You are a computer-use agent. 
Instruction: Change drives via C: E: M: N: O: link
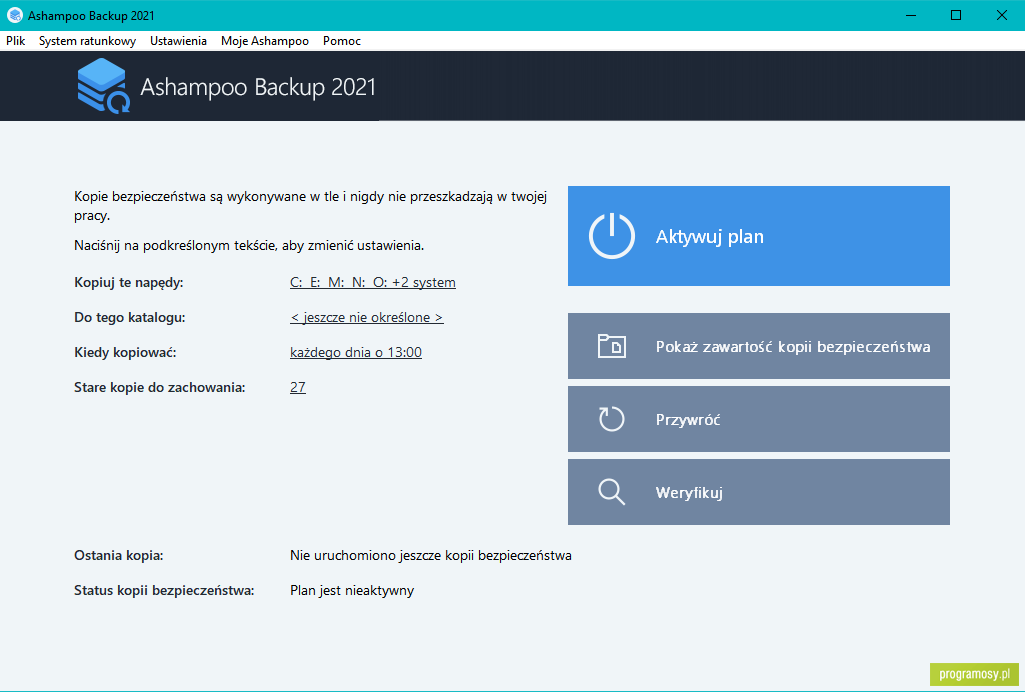[x=373, y=282]
